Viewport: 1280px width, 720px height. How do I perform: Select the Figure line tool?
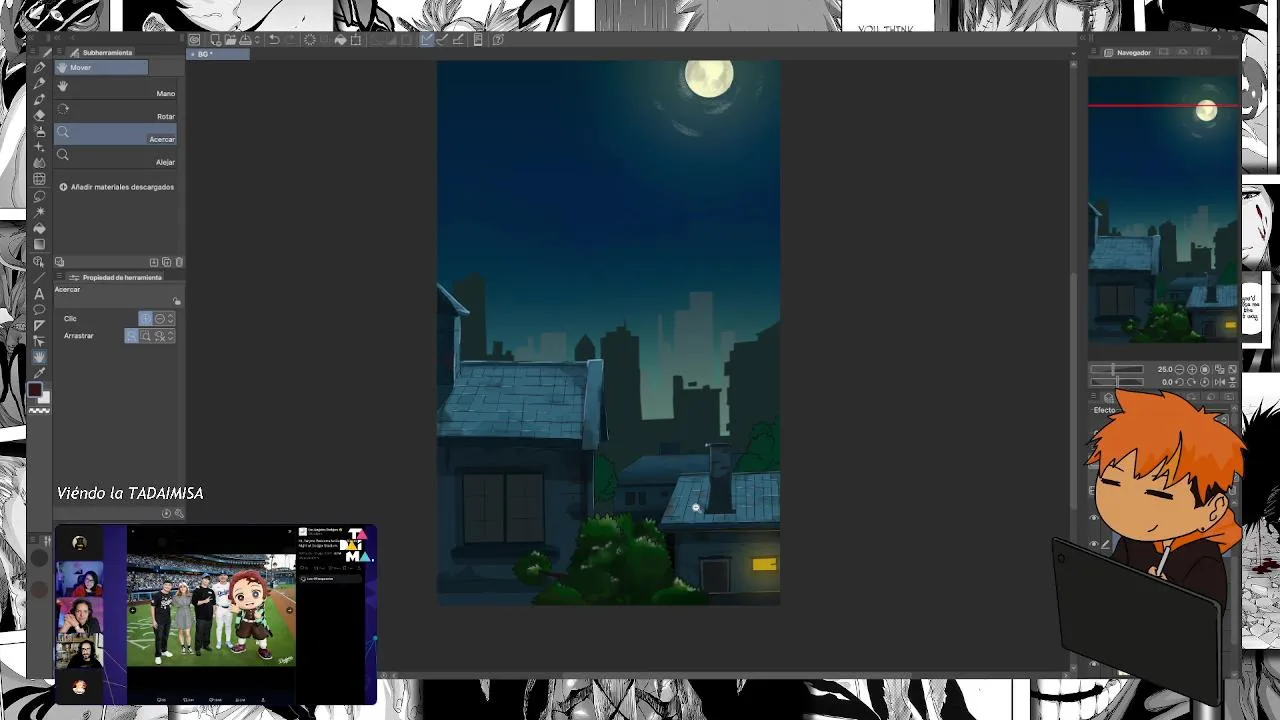pyautogui.click(x=39, y=278)
